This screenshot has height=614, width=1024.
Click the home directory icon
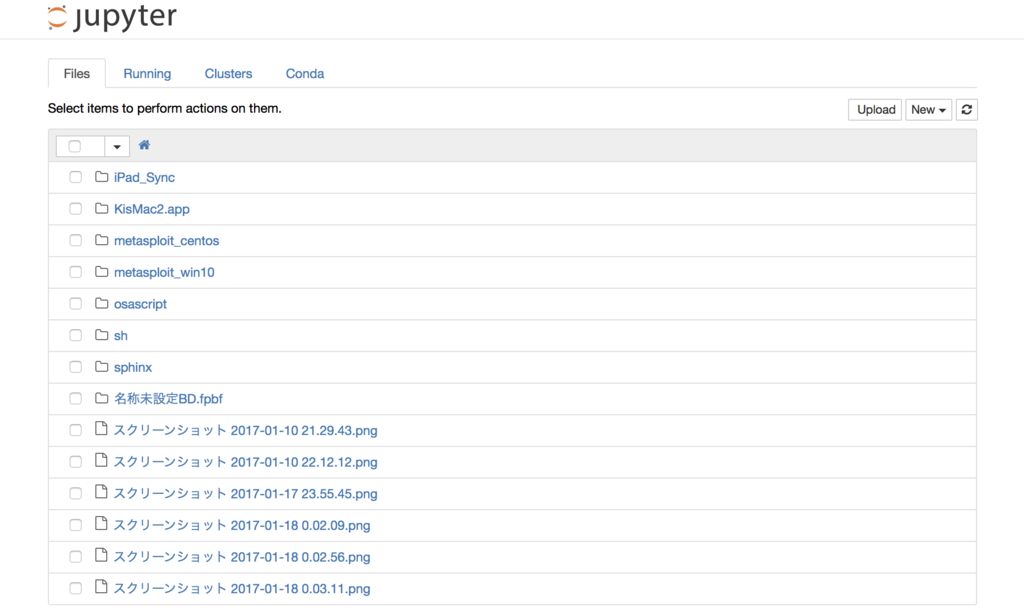point(144,145)
